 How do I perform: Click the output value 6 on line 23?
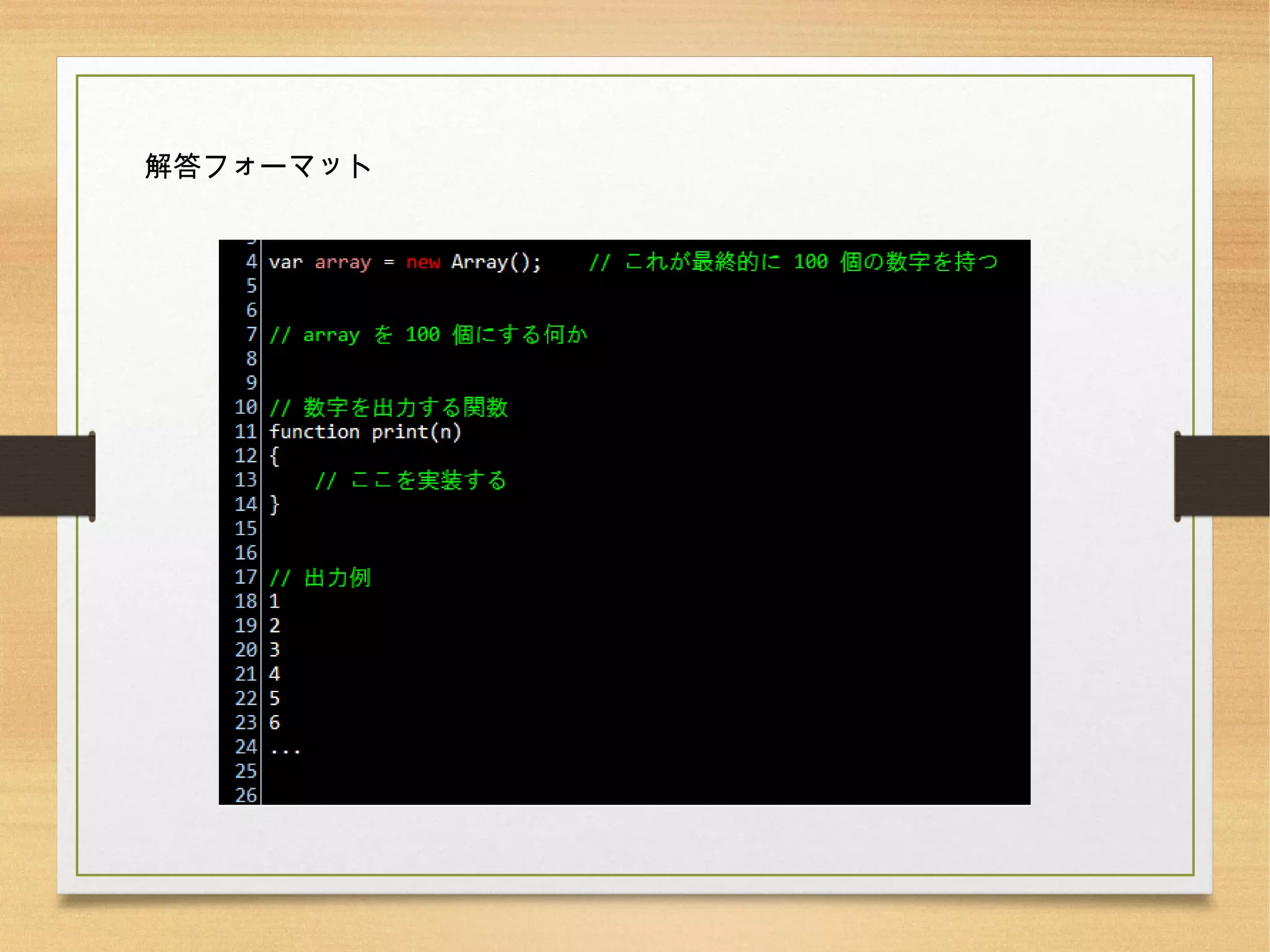click(275, 723)
